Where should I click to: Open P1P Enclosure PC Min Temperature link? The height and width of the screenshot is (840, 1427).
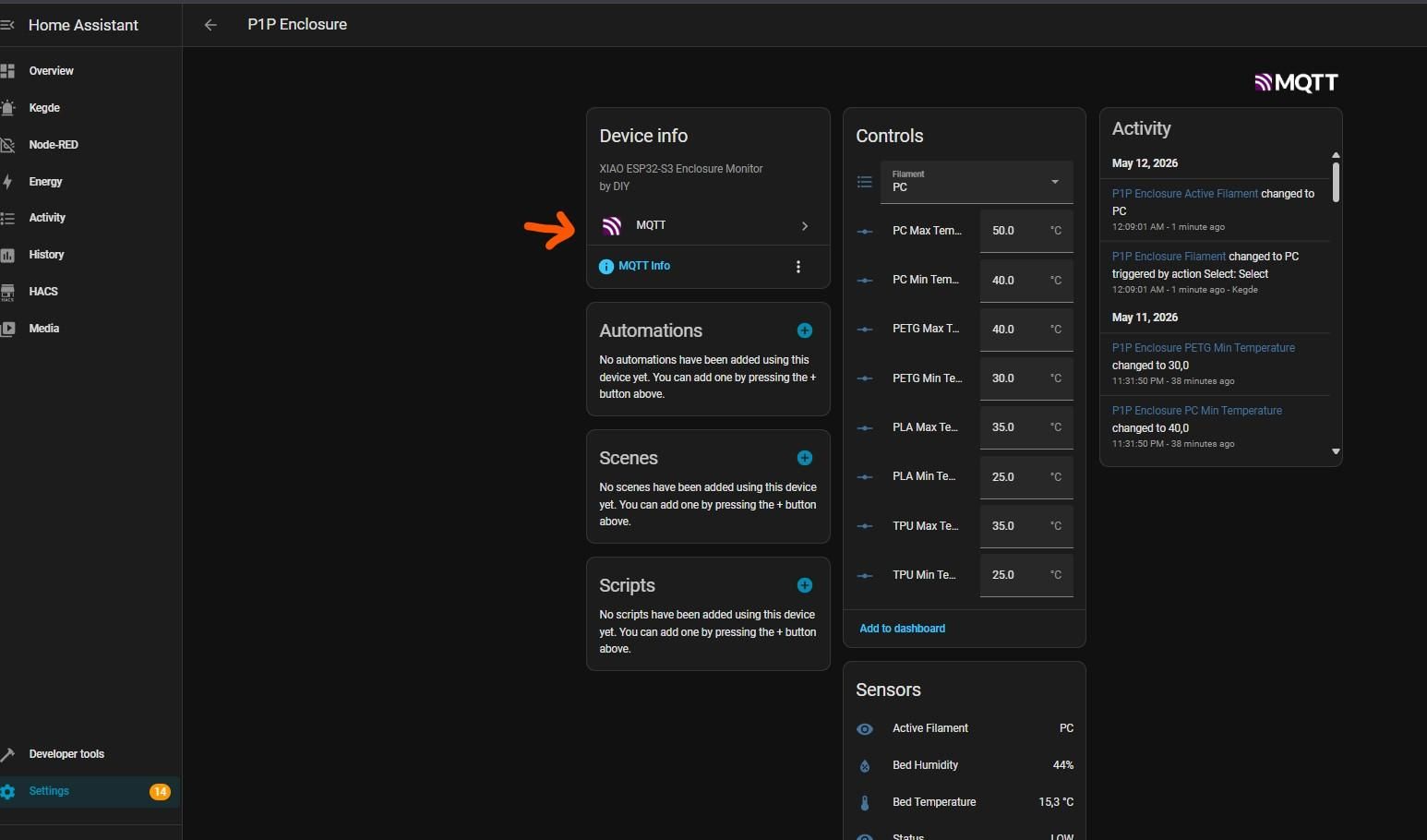pyautogui.click(x=1197, y=411)
